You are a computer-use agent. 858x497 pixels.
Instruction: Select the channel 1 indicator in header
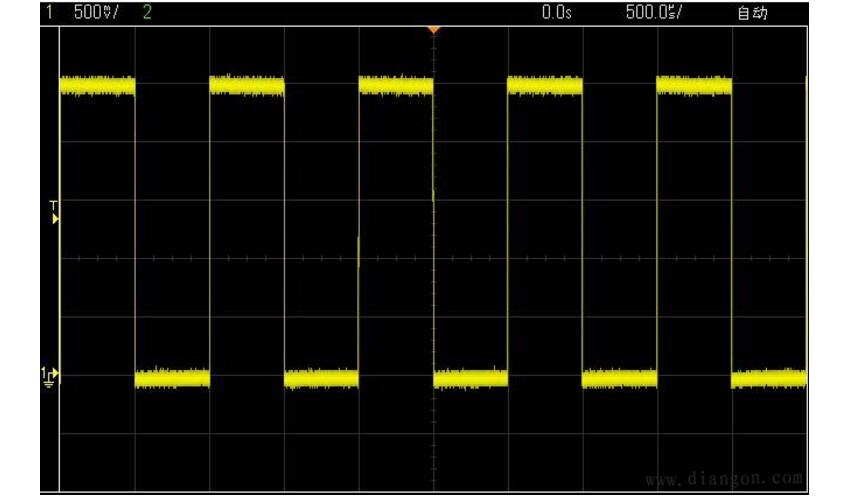point(48,12)
